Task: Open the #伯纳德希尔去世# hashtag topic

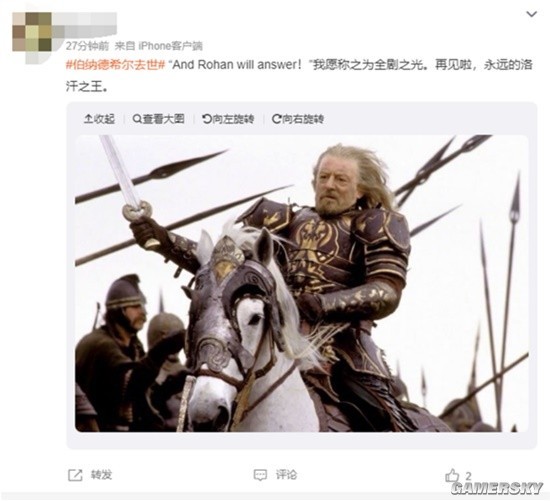Action: tap(115, 65)
